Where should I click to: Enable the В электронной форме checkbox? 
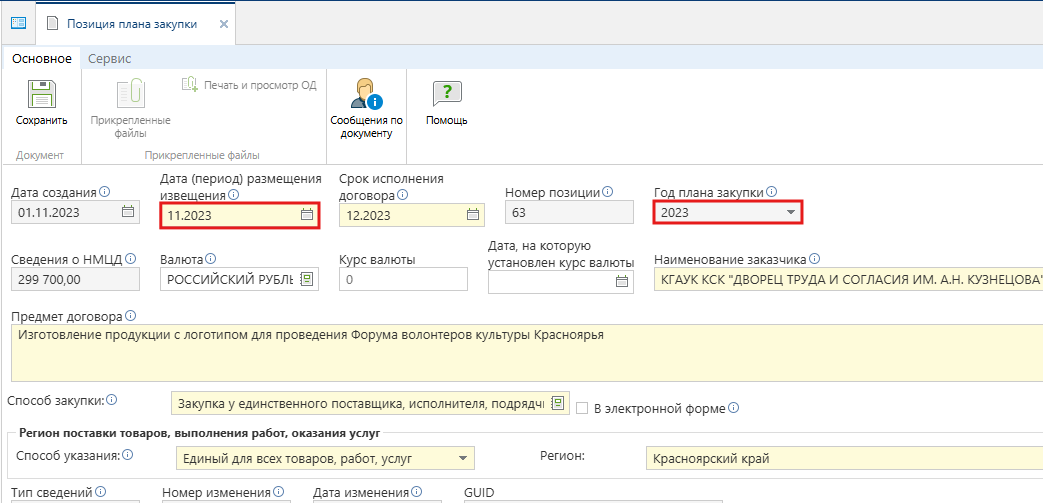(x=582, y=408)
